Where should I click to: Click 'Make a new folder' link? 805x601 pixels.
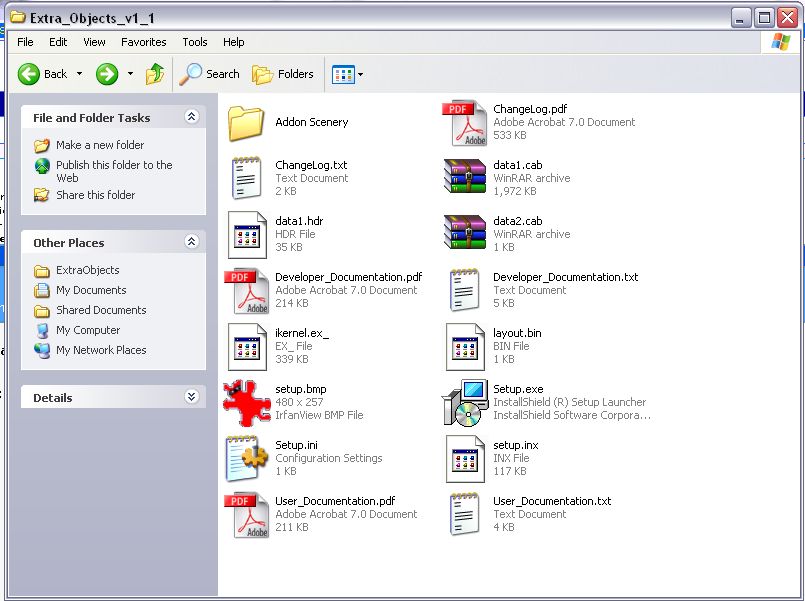coord(99,145)
